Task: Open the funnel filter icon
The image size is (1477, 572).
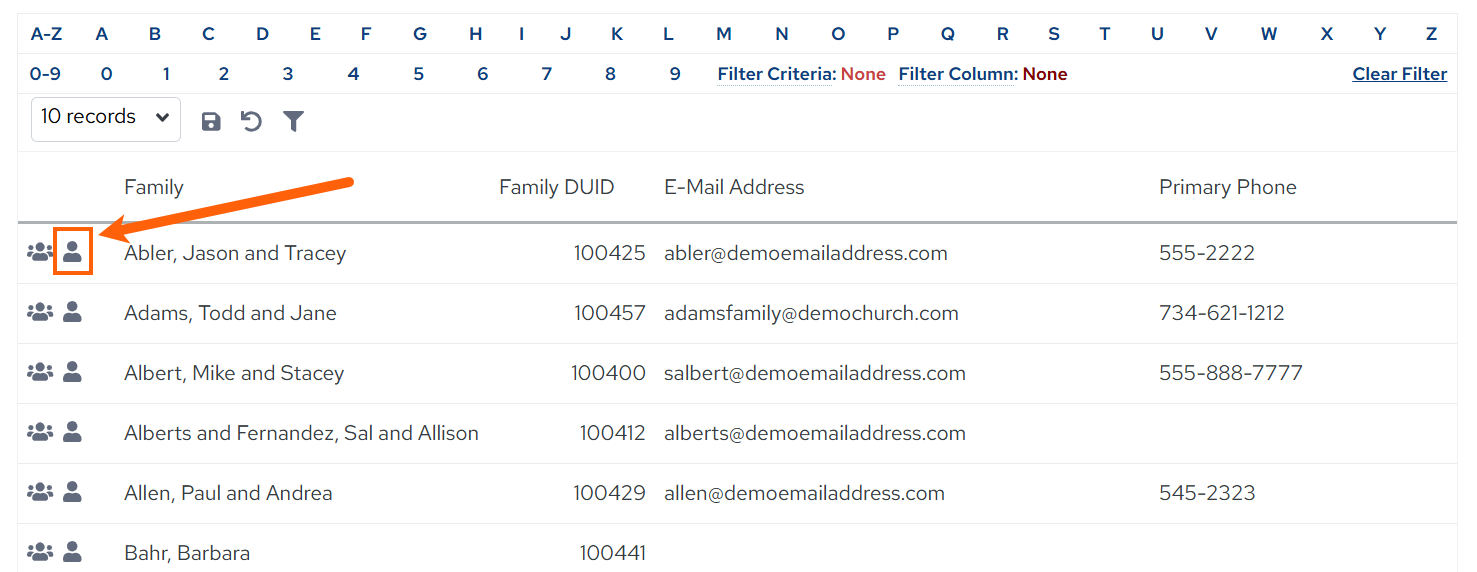Action: [293, 122]
